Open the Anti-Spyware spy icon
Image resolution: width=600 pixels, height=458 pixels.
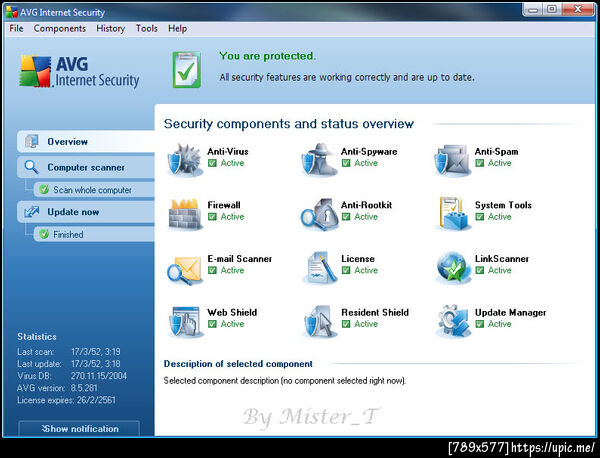tap(319, 160)
